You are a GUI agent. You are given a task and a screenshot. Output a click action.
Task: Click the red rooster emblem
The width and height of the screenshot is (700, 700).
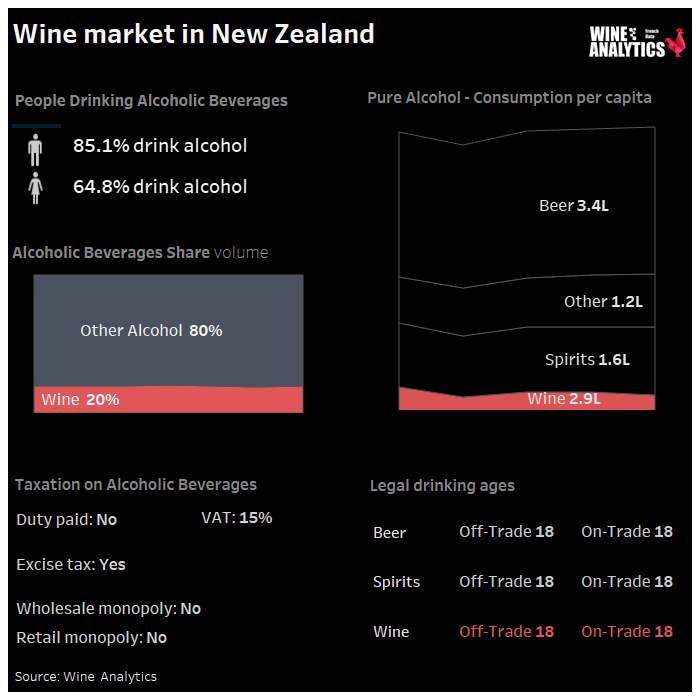coord(675,42)
